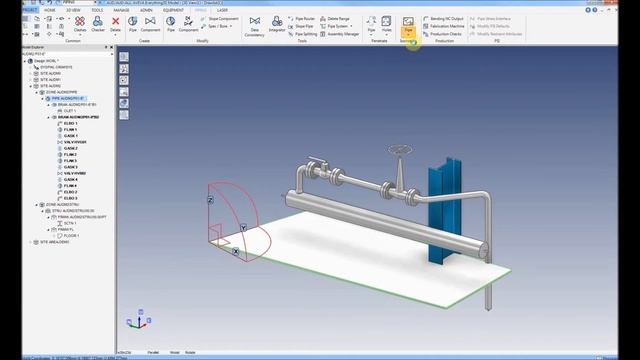Click Component in the Create group

tap(150, 24)
